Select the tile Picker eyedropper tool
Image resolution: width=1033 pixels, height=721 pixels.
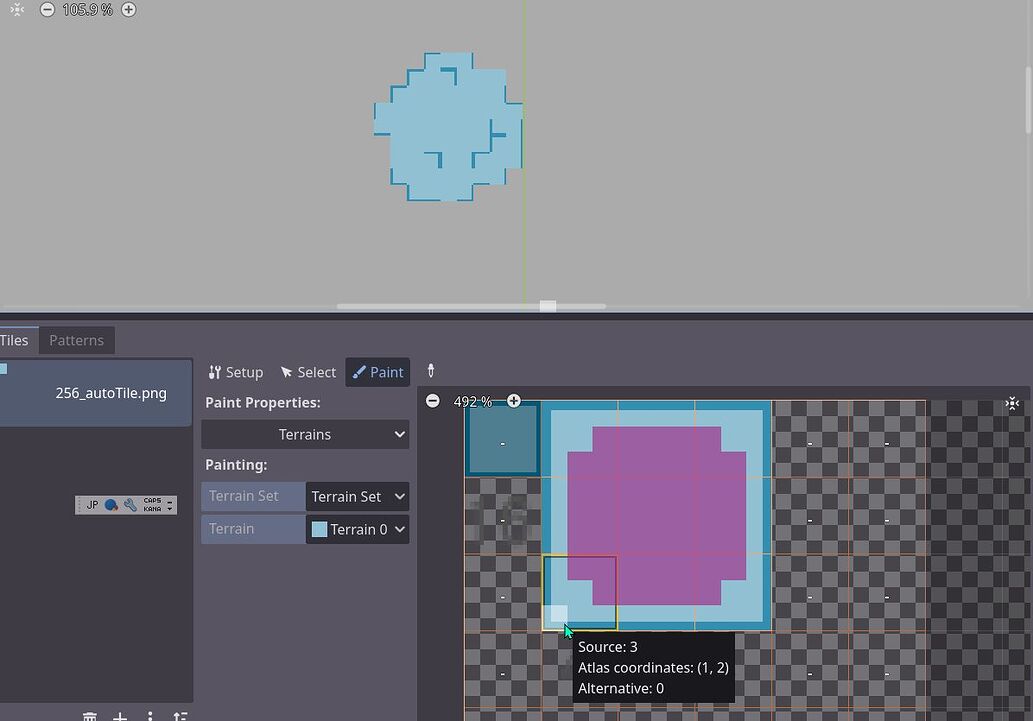[430, 371]
